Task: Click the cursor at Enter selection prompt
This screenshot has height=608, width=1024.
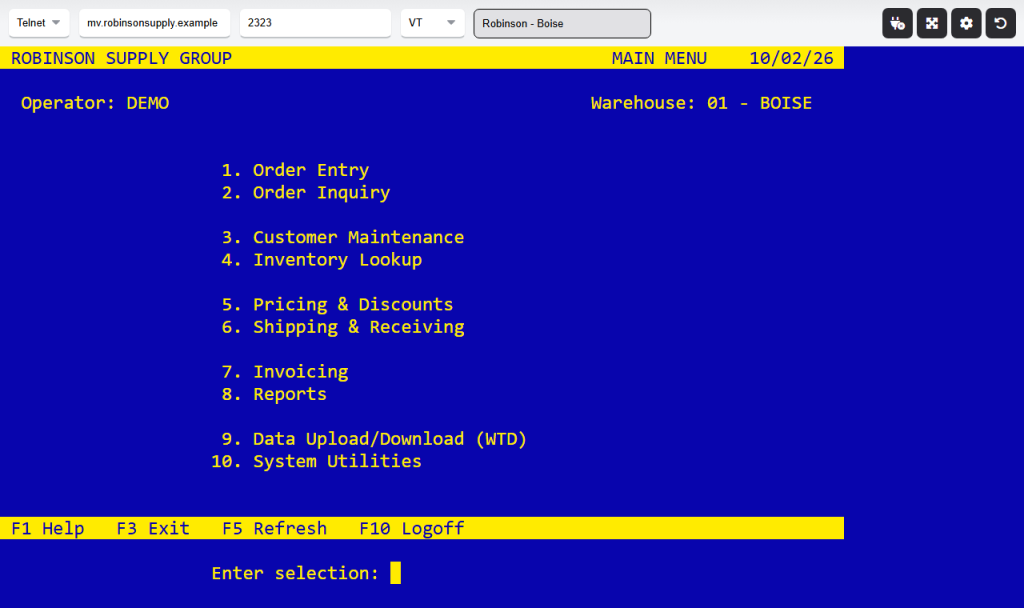Action: pyautogui.click(x=395, y=573)
